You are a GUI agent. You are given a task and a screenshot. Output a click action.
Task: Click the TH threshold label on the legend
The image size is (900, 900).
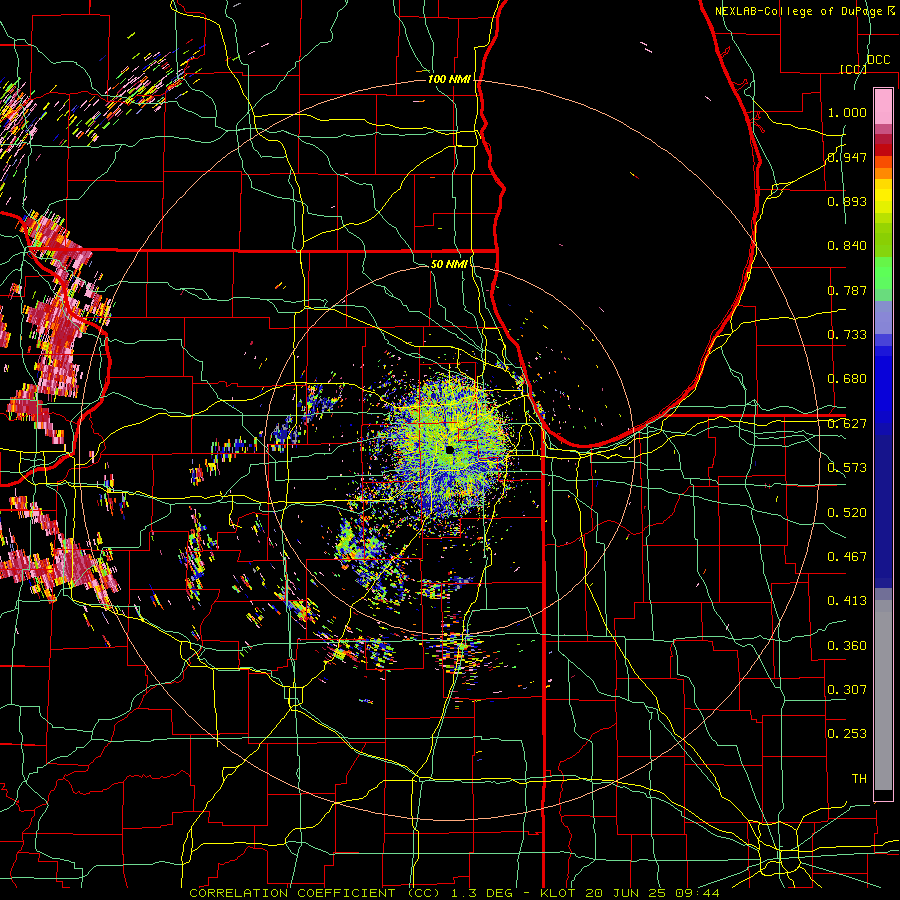[859, 779]
